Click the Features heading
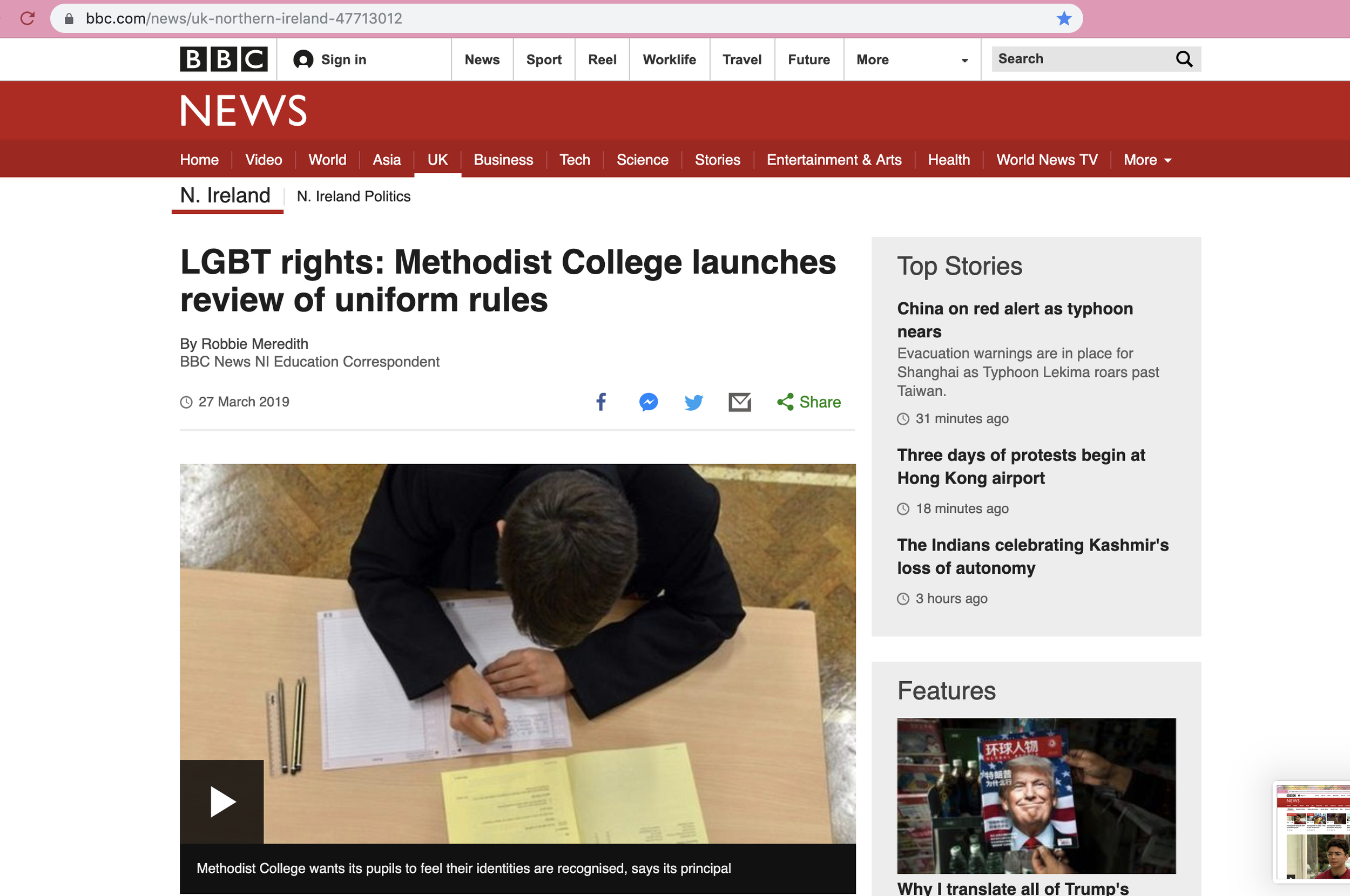 coord(947,691)
